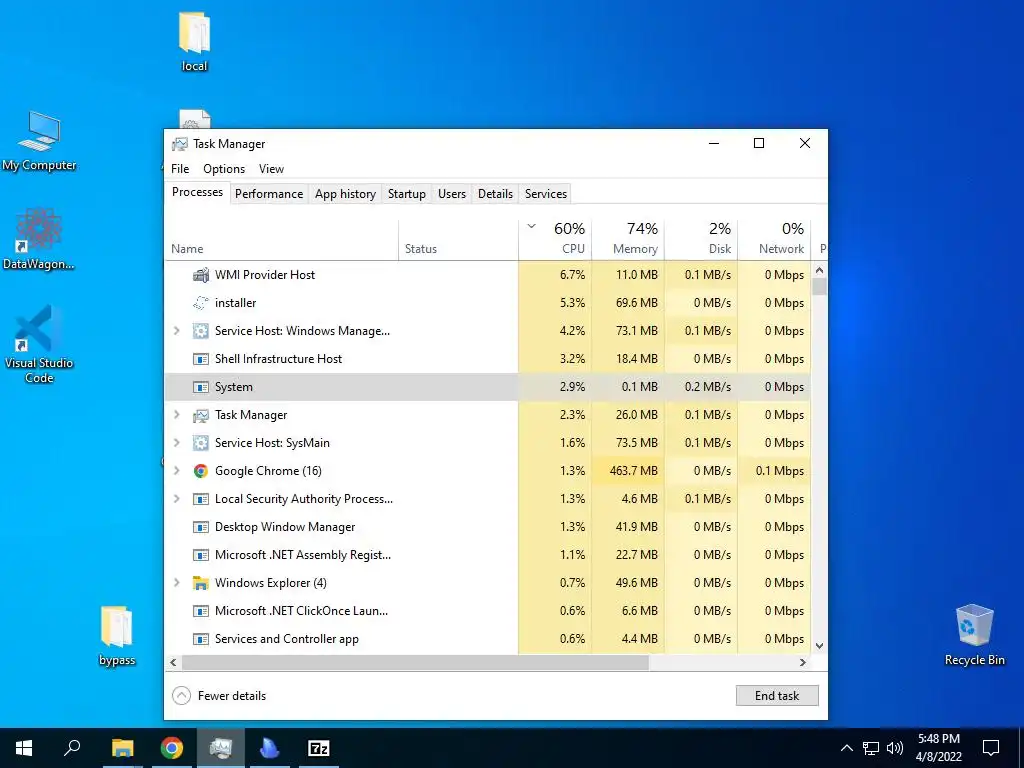
Task: Switch to the App history tab
Action: click(x=345, y=194)
